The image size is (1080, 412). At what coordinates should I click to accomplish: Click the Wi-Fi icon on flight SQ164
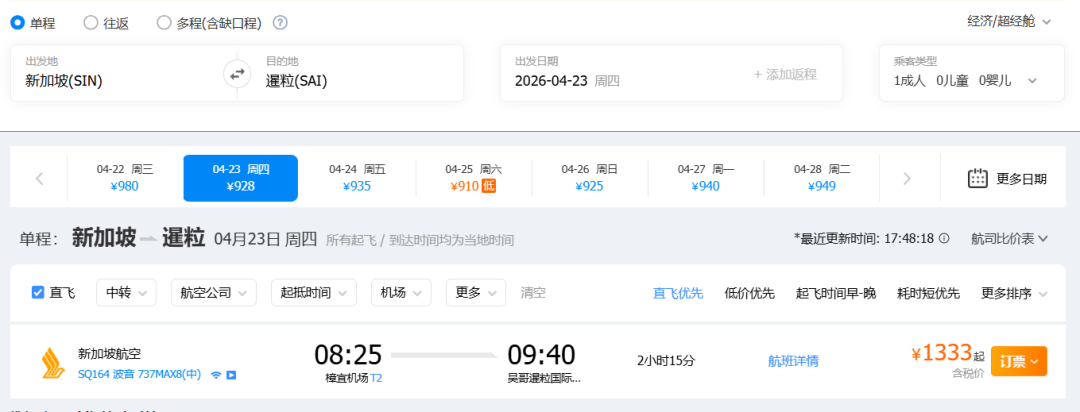pos(215,375)
